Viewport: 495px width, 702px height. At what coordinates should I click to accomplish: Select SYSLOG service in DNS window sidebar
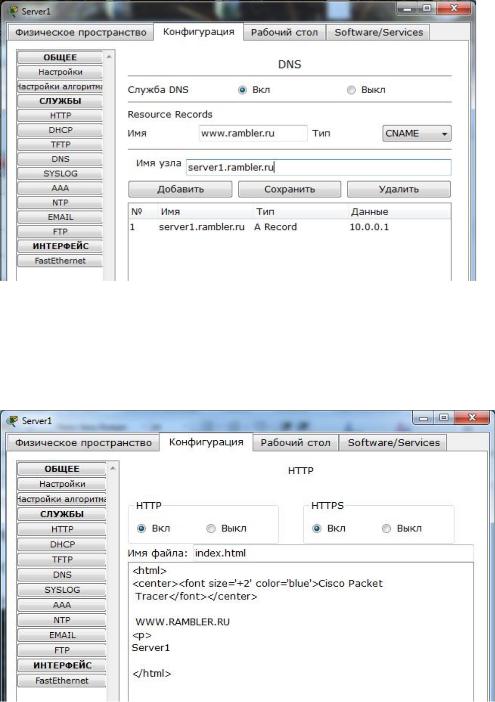point(60,173)
